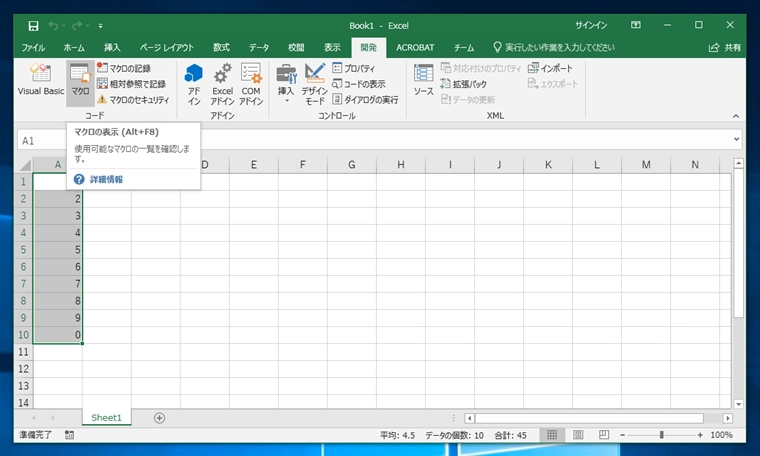Click 対応付けのプロパティ
The height and width of the screenshot is (456, 760).
[481, 68]
